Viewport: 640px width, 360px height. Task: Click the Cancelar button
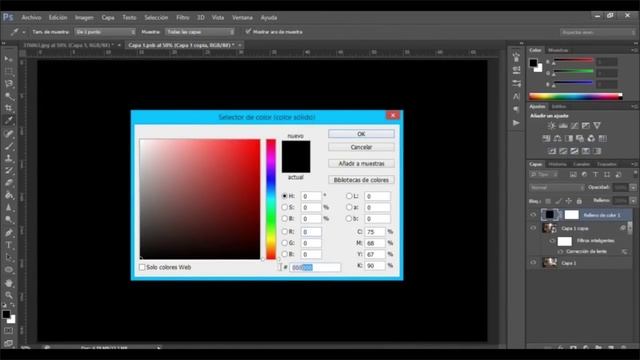point(361,147)
